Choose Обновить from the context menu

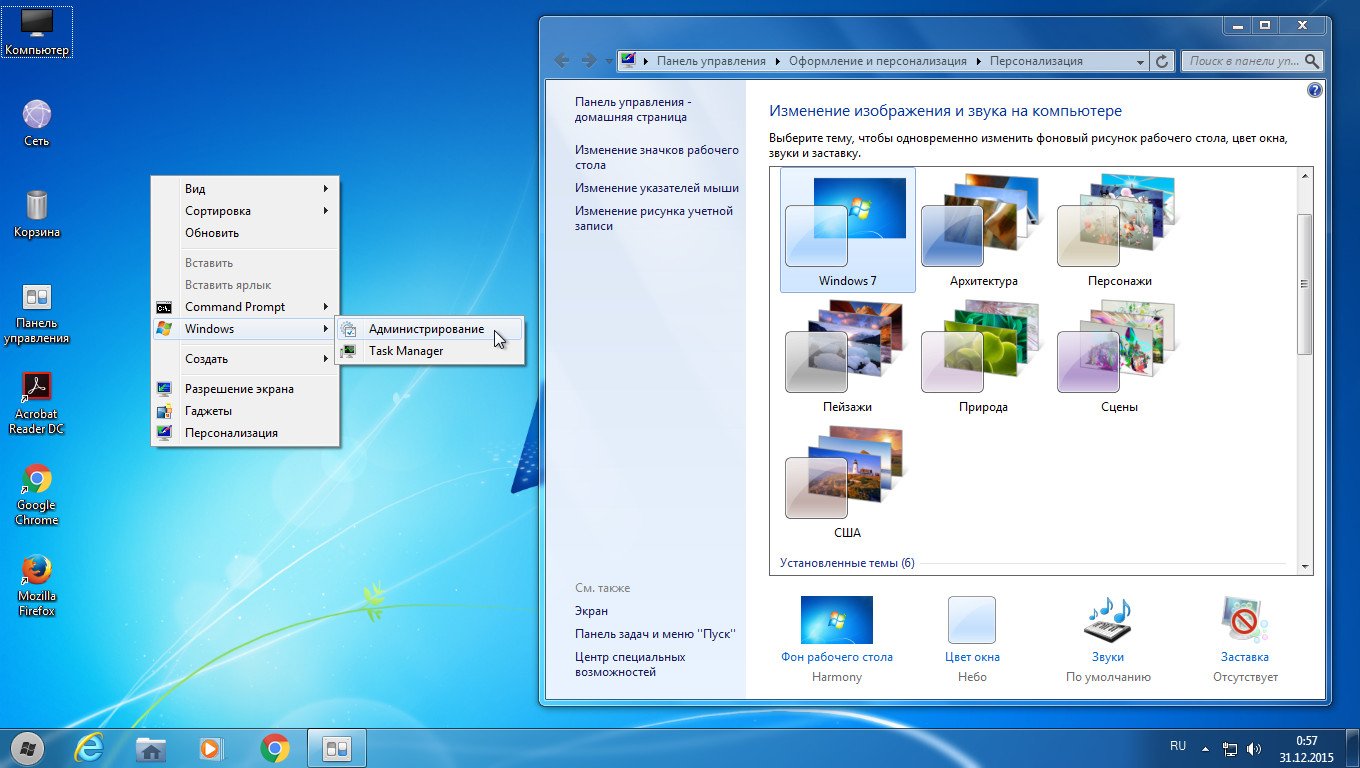coord(245,233)
